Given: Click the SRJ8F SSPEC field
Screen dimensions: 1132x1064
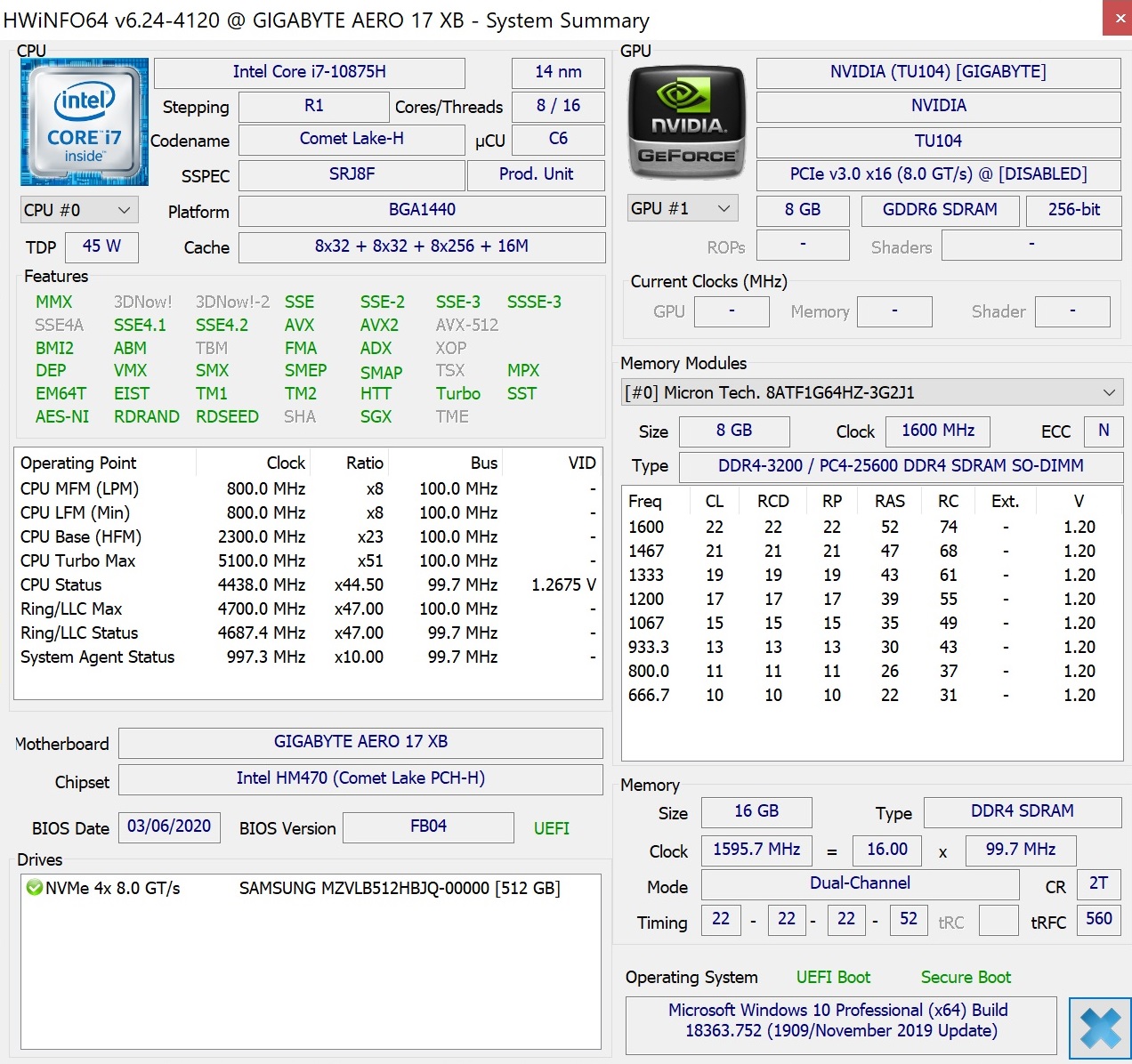Looking at the screenshot, I should tap(352, 174).
